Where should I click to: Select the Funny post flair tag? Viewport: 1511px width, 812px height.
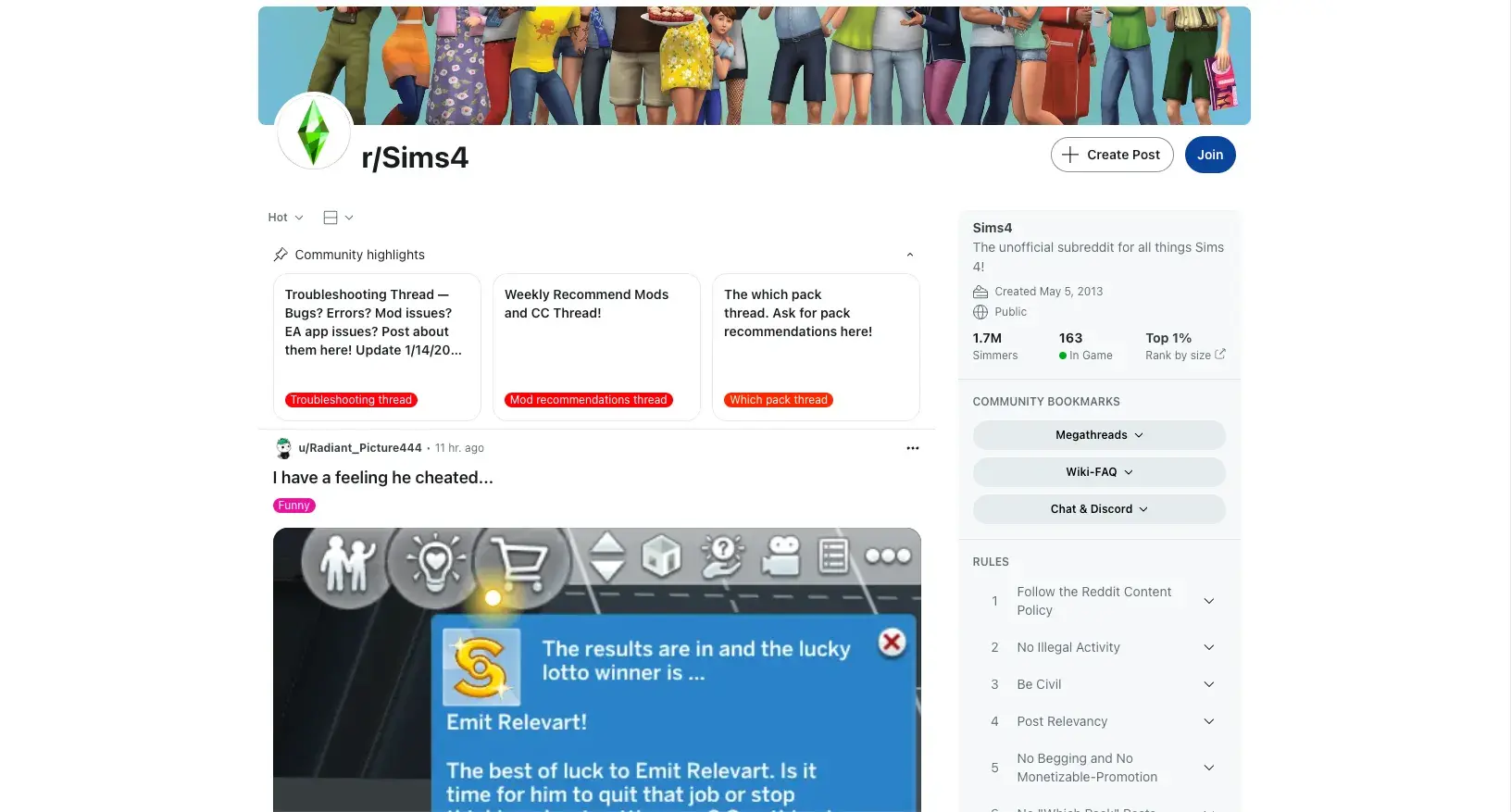click(293, 506)
